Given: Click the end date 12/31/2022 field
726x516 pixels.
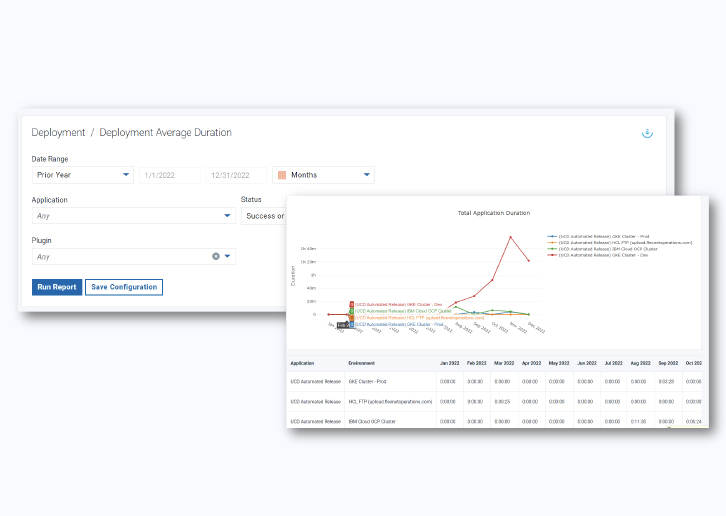Looking at the screenshot, I should pyautogui.click(x=235, y=175).
